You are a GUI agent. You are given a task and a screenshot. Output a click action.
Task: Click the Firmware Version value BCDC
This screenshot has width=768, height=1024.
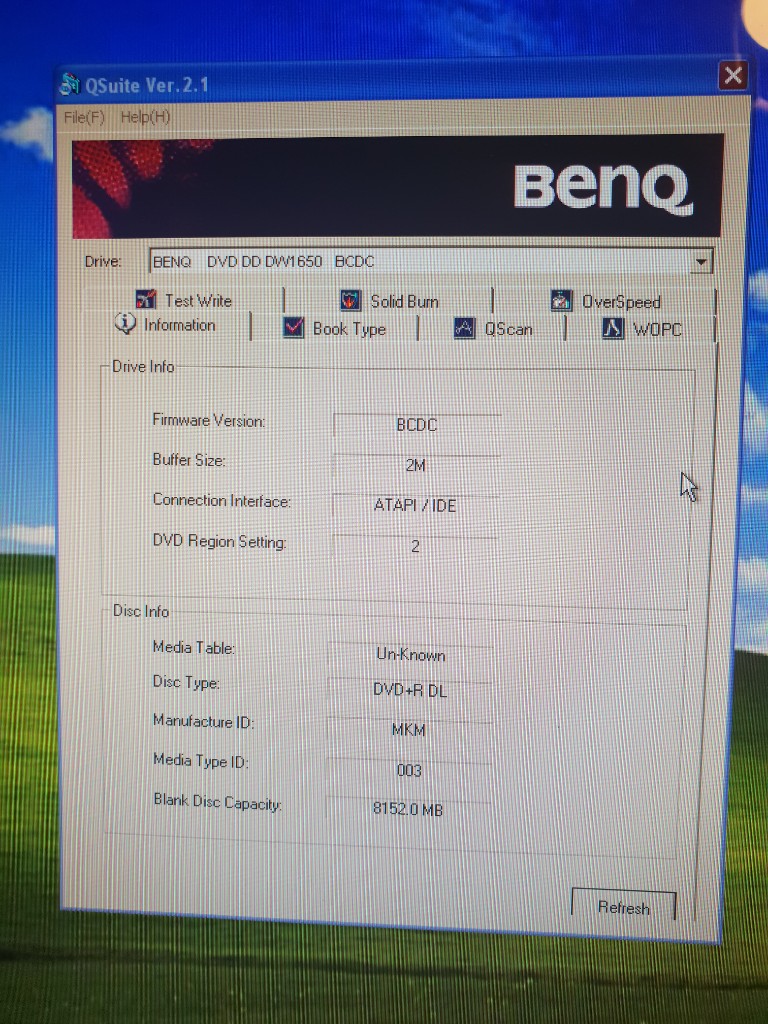(x=417, y=424)
